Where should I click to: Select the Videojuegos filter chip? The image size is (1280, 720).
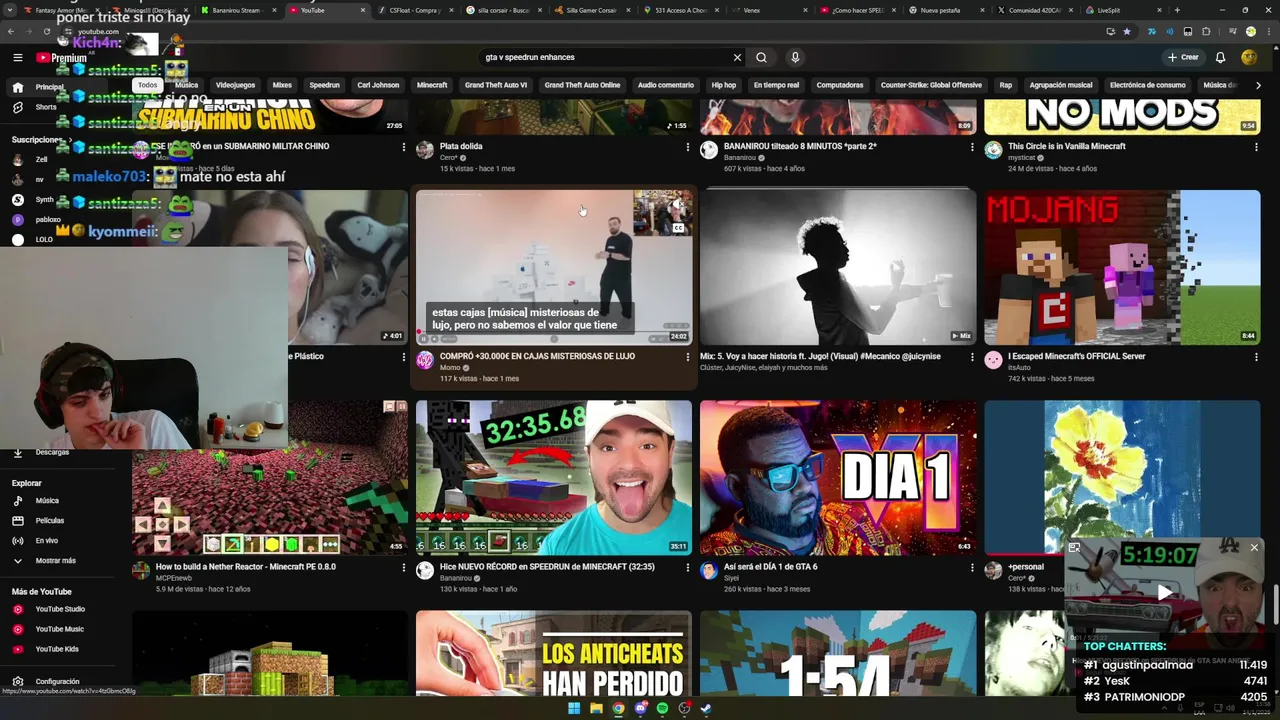(236, 85)
